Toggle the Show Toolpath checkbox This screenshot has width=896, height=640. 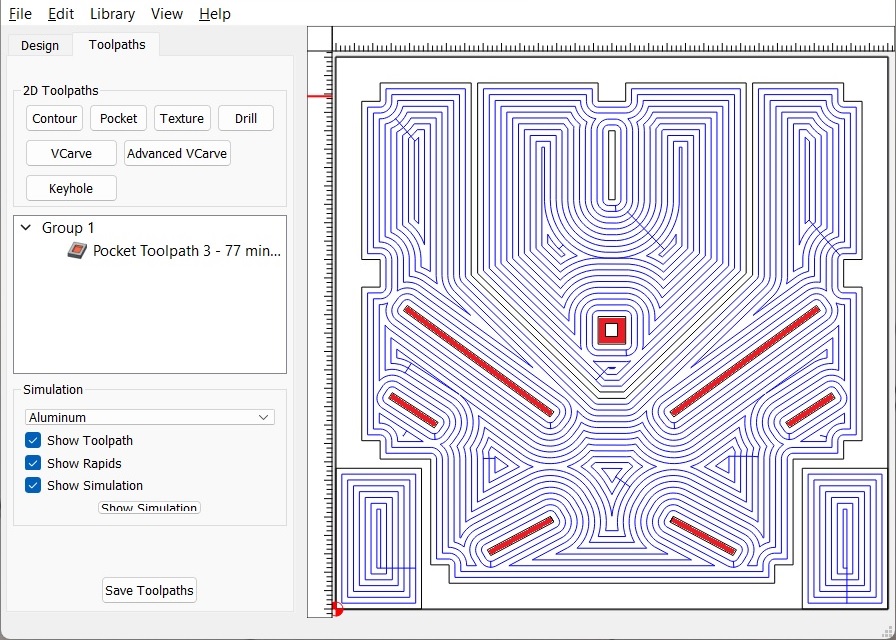(x=33, y=441)
